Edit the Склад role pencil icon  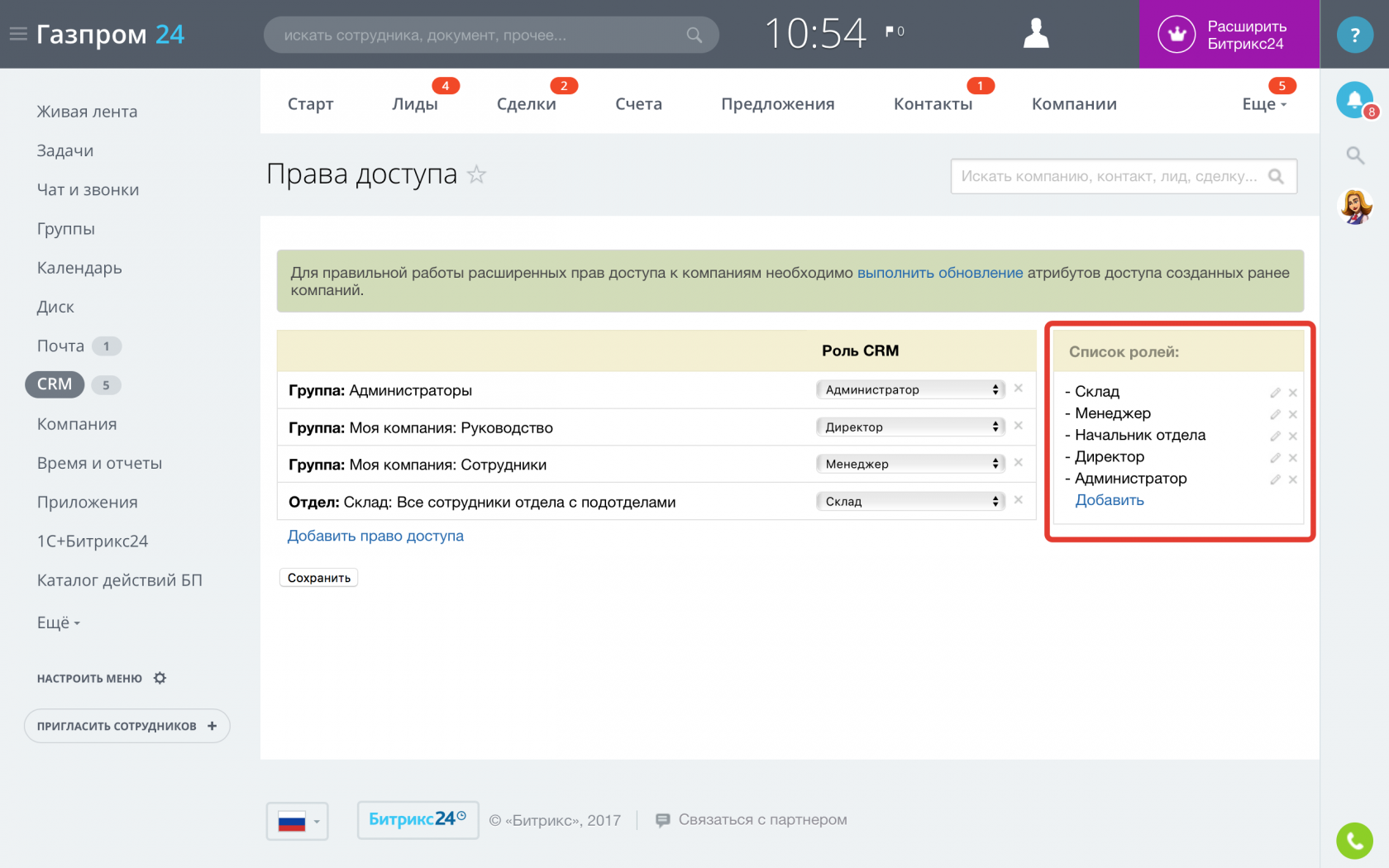[1275, 393]
